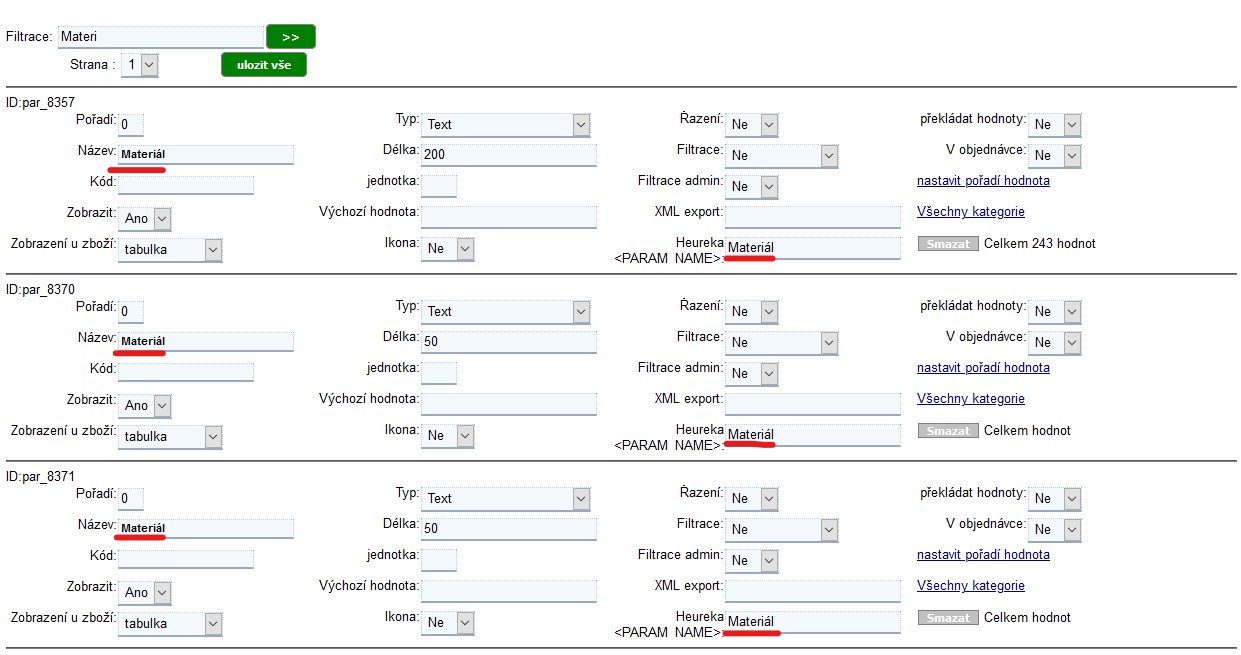
Task: Click Výchozí hodnota field of par_8357
Action: pyautogui.click(x=509, y=217)
